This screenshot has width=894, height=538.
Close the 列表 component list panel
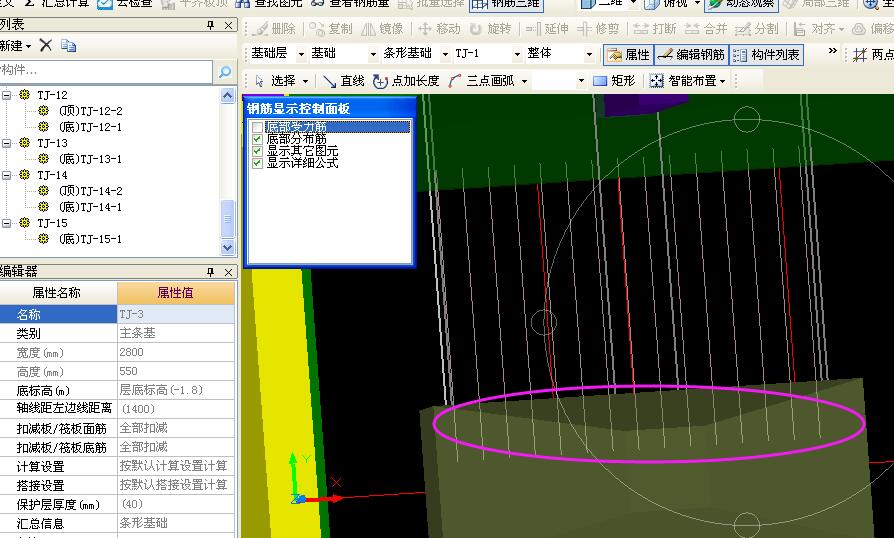[229, 25]
